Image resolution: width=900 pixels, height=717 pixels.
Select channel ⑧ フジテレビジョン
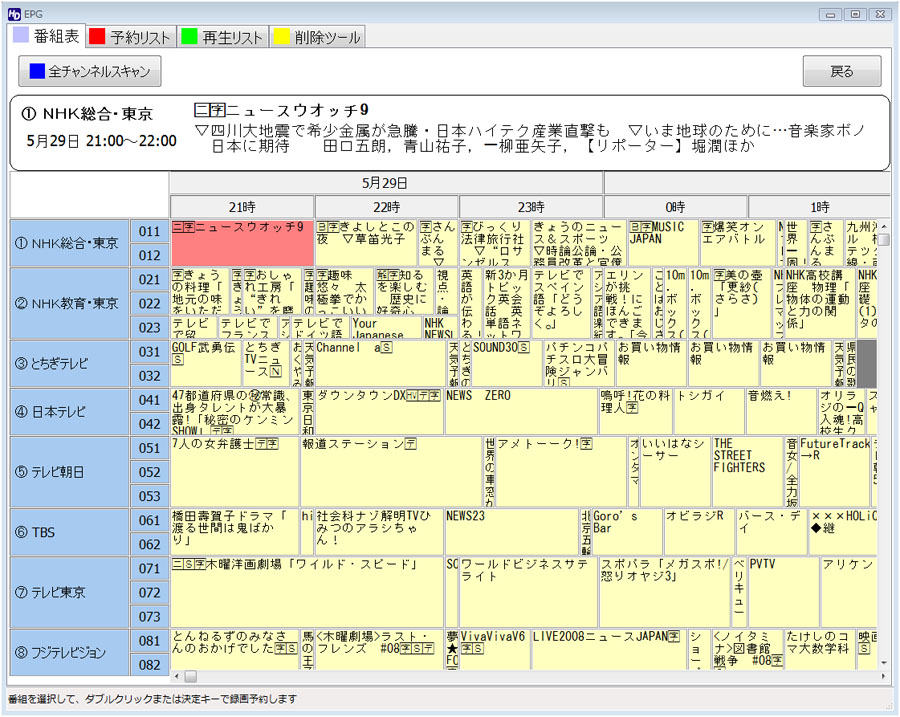coord(69,653)
